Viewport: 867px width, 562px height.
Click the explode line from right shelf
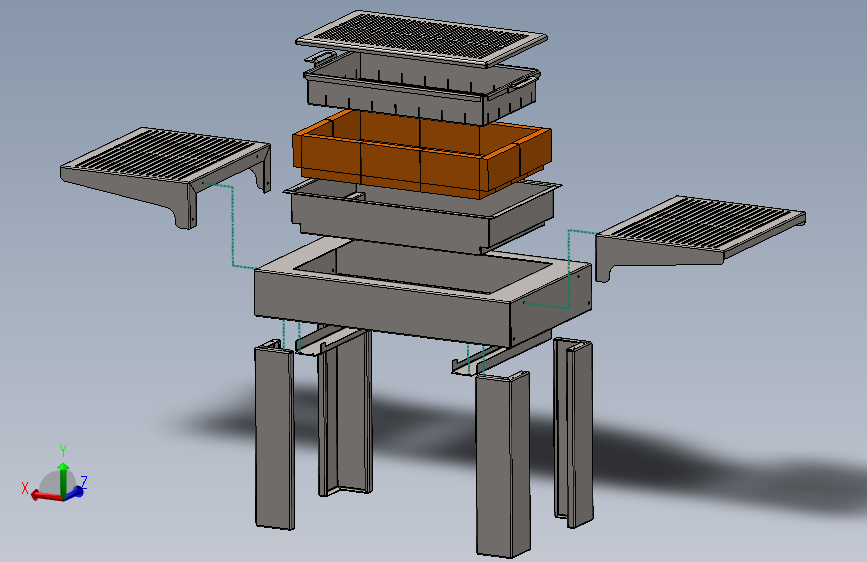tap(569, 268)
